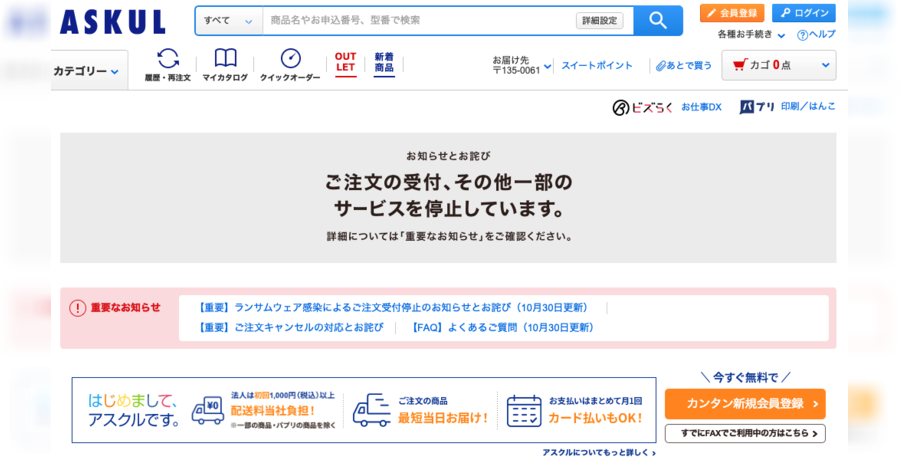Image resolution: width=900 pixels, height=473 pixels.
Task: Open 履歴・再注文 reorder history icon
Action: click(167, 64)
